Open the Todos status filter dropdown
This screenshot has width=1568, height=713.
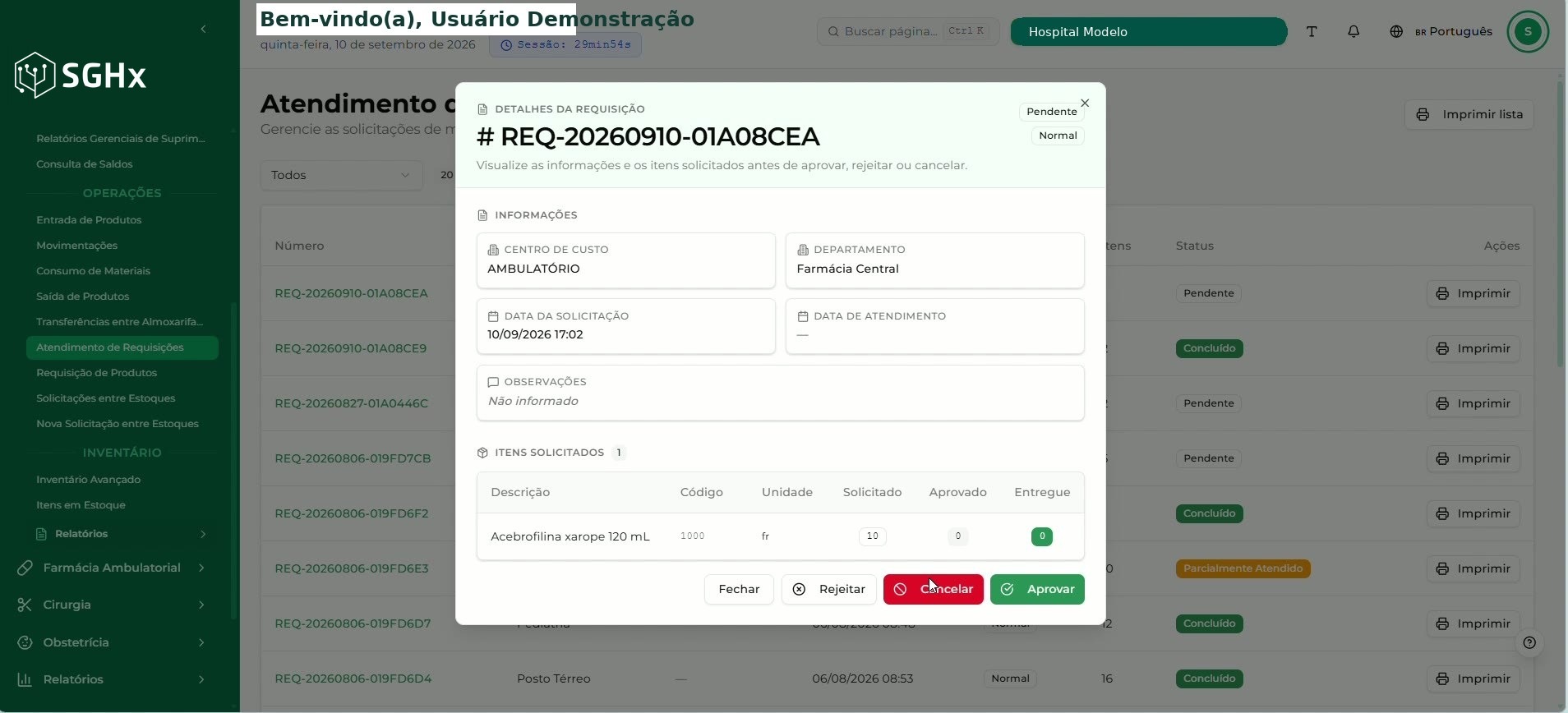click(341, 175)
